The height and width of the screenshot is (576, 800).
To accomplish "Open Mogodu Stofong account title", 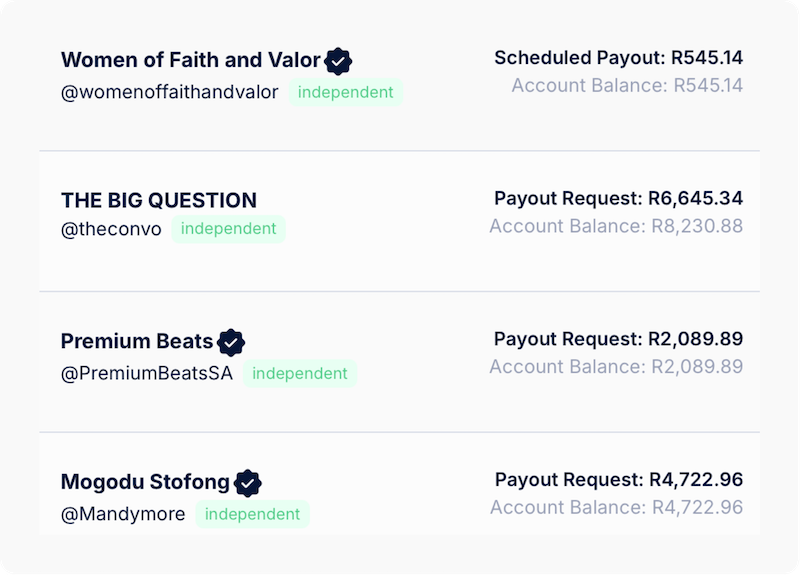I will coord(145,482).
